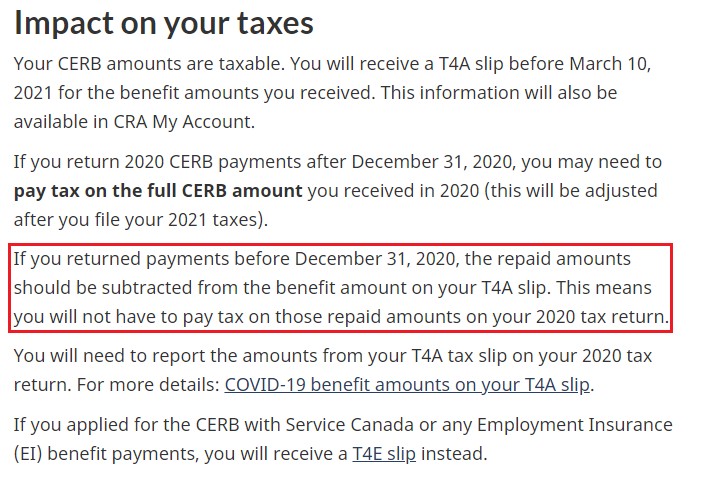Click the March 10, date text
720x481 pixels.
[610, 64]
